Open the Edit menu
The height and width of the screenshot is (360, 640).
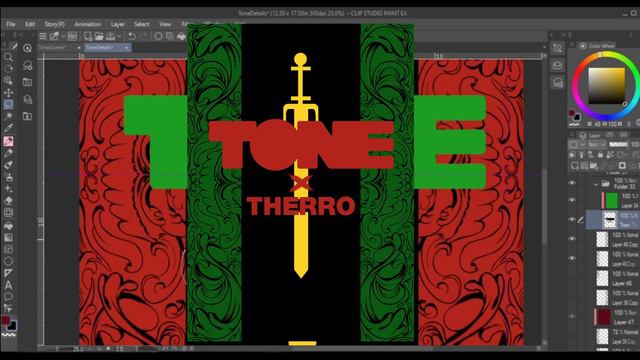(30, 24)
